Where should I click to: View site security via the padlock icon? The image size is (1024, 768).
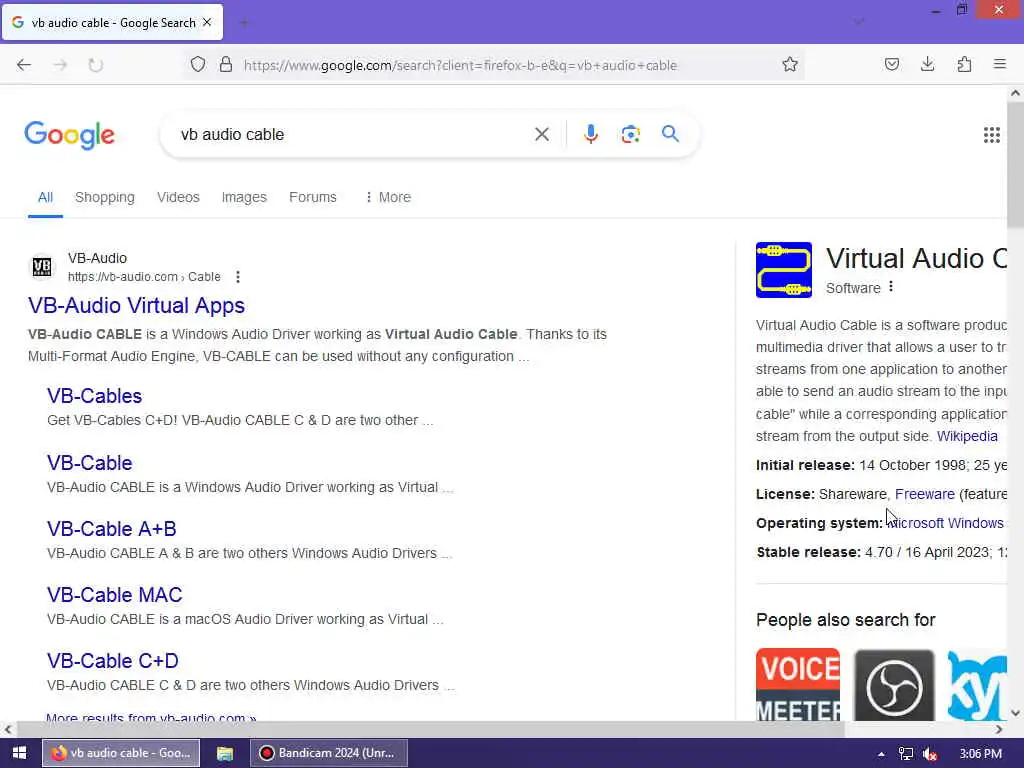click(x=225, y=65)
